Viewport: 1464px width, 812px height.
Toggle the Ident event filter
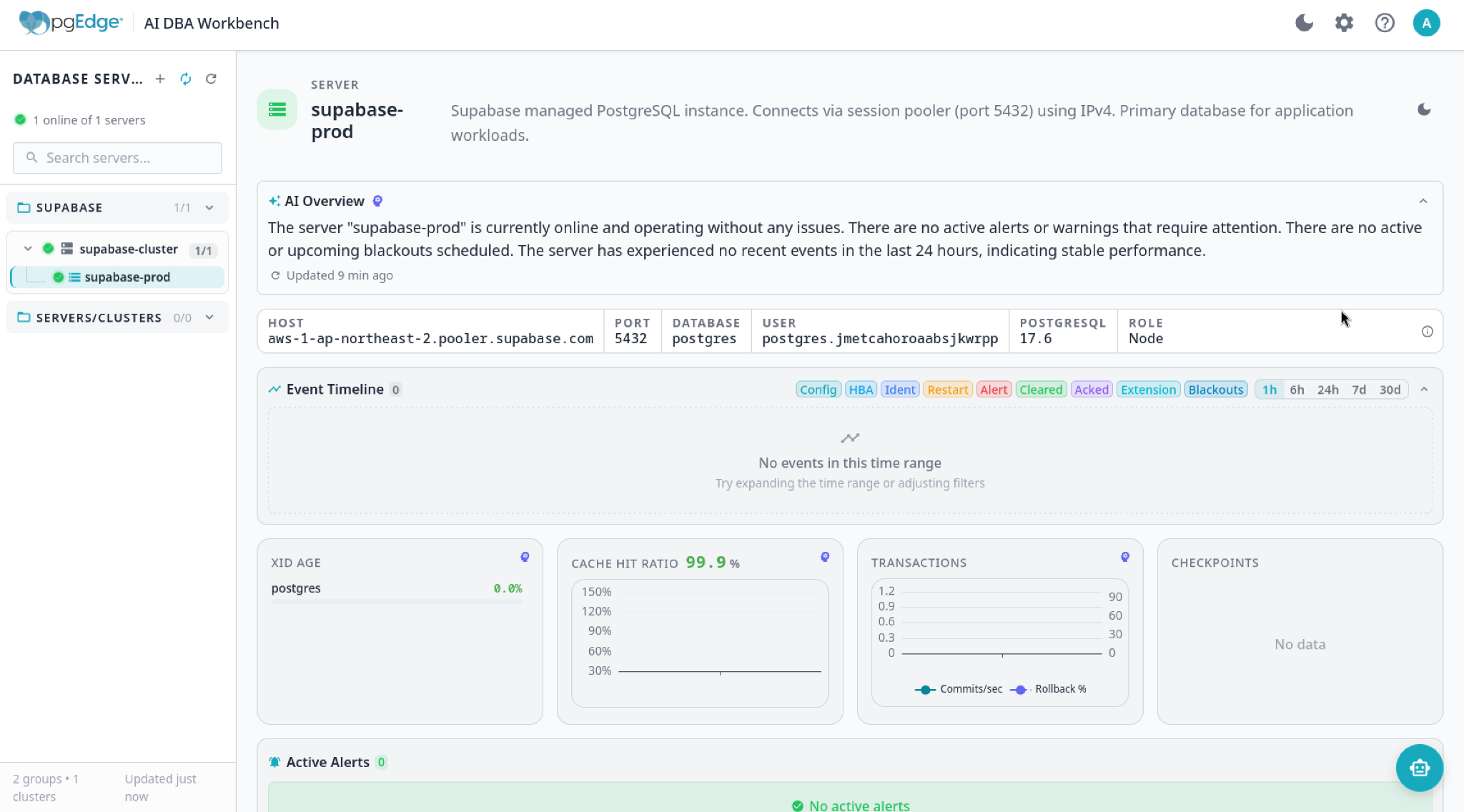click(900, 390)
